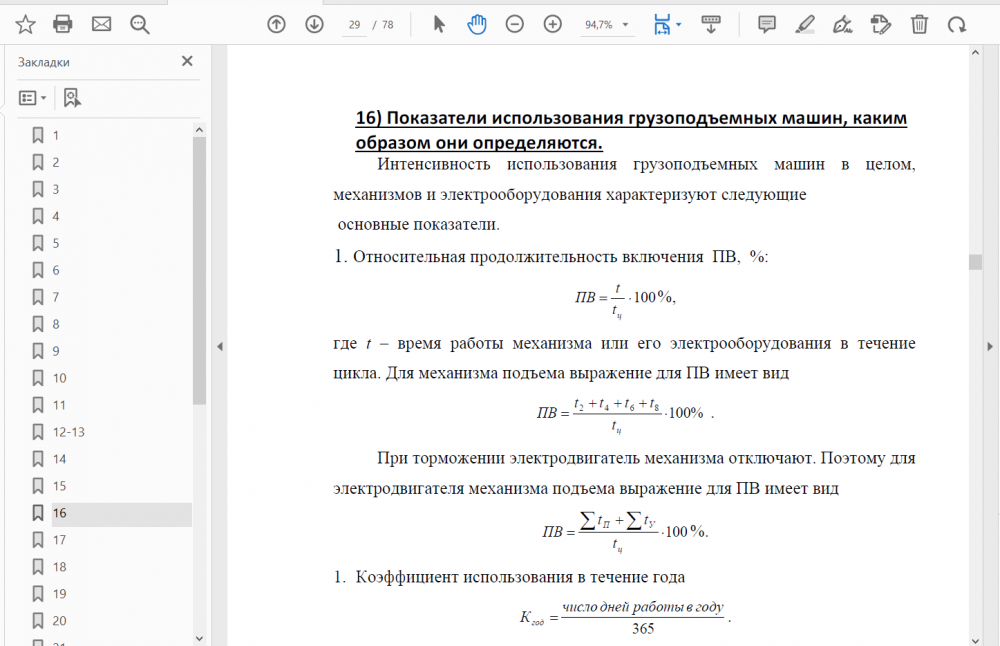Viewport: 1000px width, 646px height.
Task: Add a sticky note comment
Action: [767, 25]
